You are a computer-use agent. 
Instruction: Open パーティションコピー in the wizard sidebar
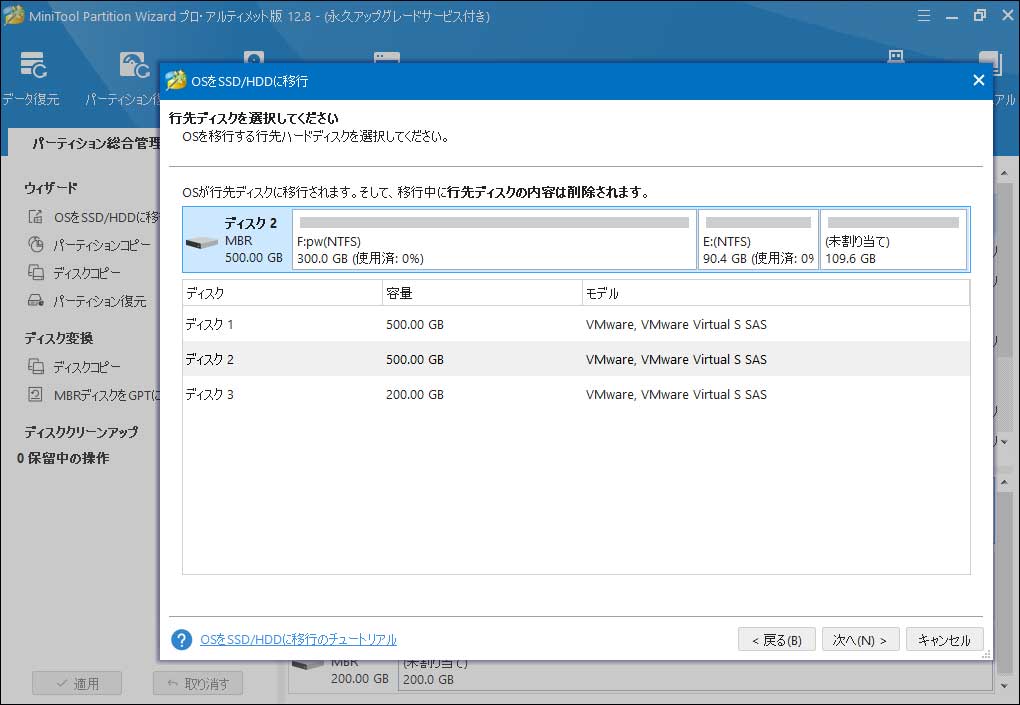101,245
